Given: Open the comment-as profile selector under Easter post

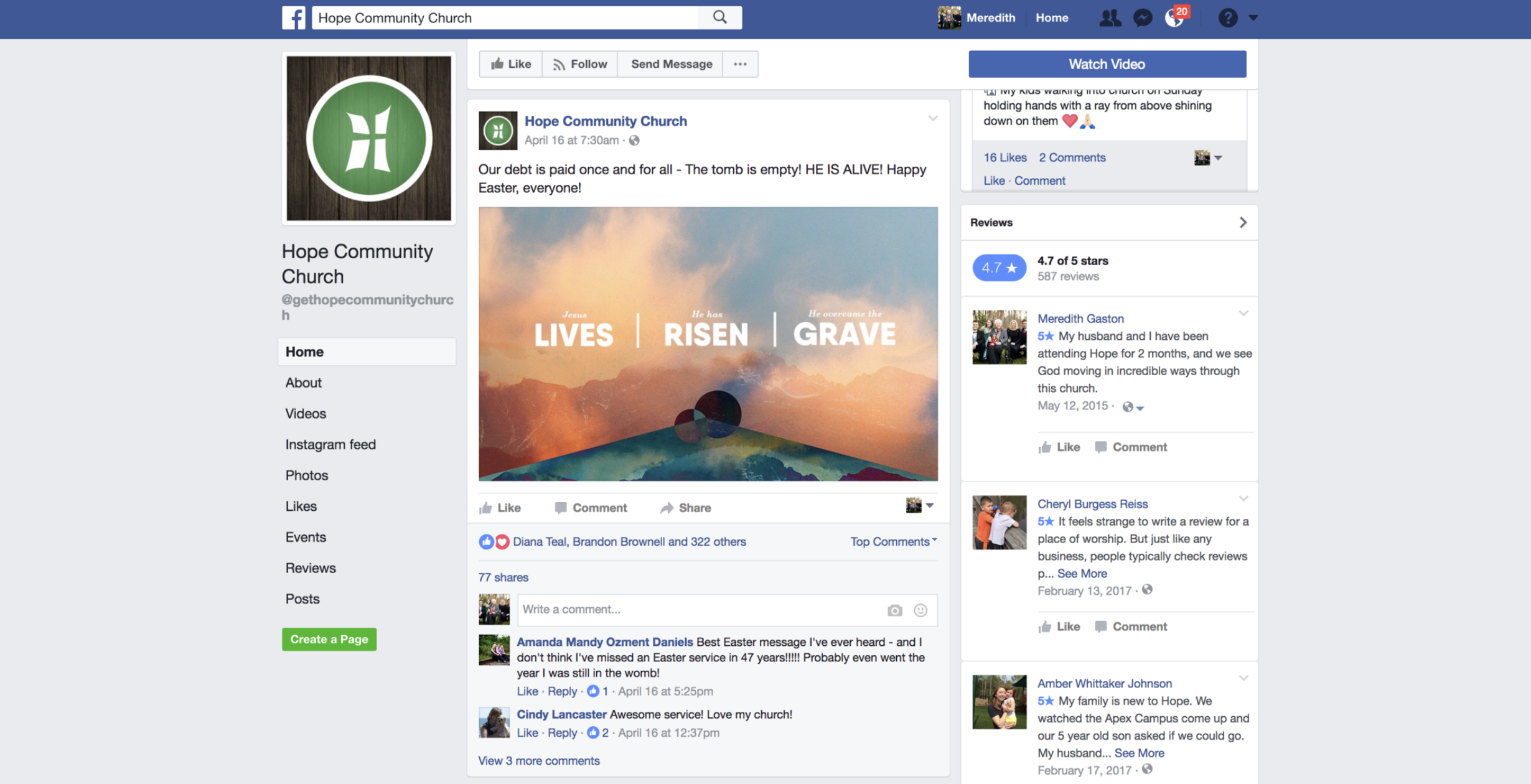Looking at the screenshot, I should [x=919, y=505].
